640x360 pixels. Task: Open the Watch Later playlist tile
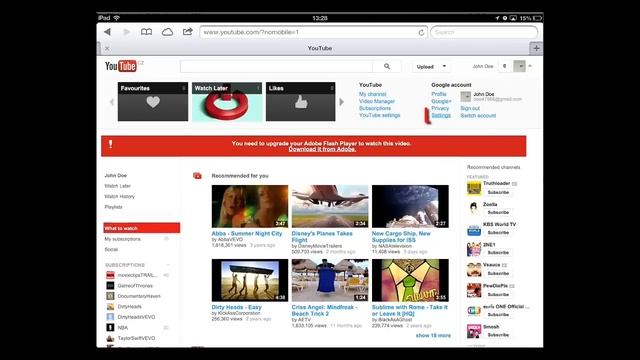227,102
